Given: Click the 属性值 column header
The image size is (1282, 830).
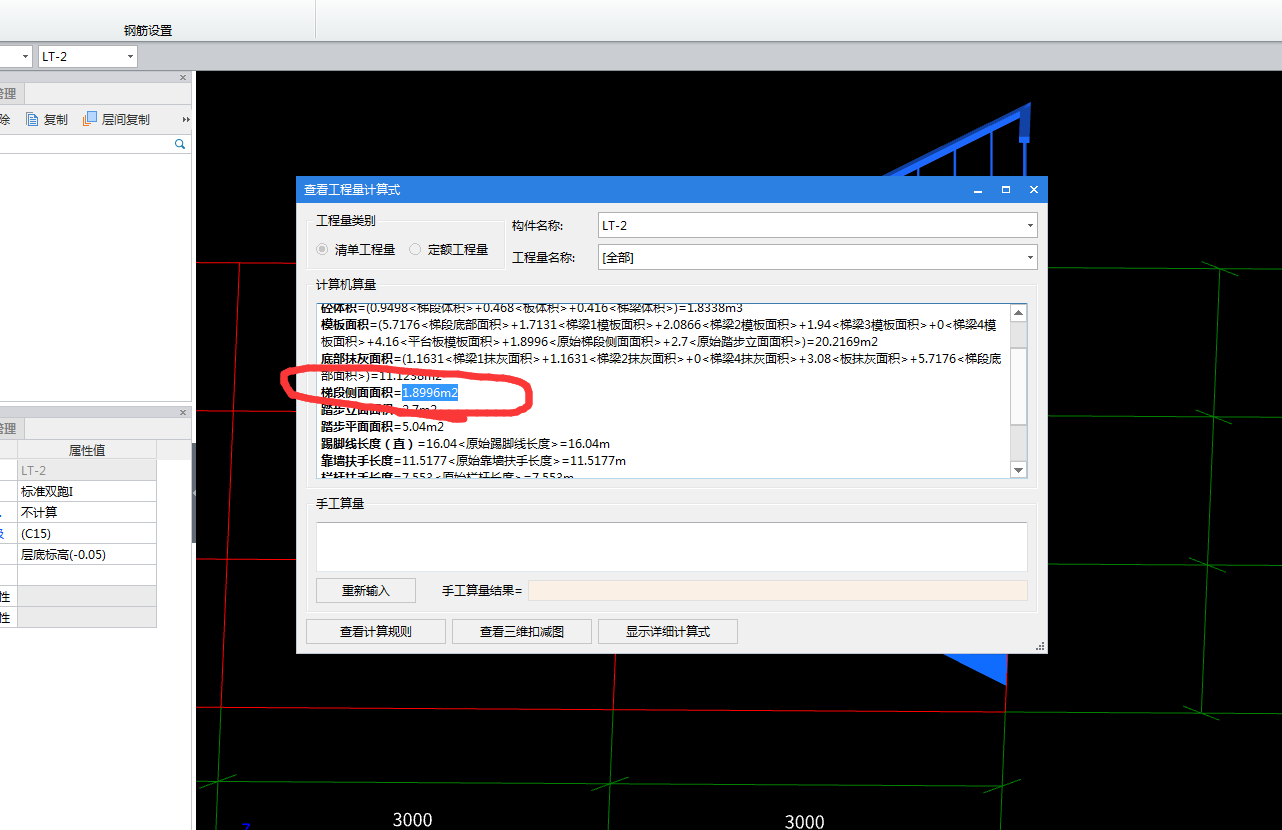Looking at the screenshot, I should (87, 450).
